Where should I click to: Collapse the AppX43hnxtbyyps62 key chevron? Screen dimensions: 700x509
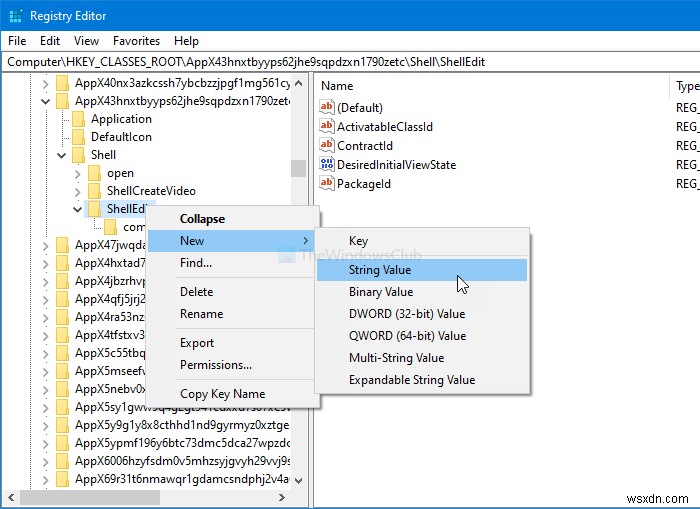pyautogui.click(x=46, y=101)
